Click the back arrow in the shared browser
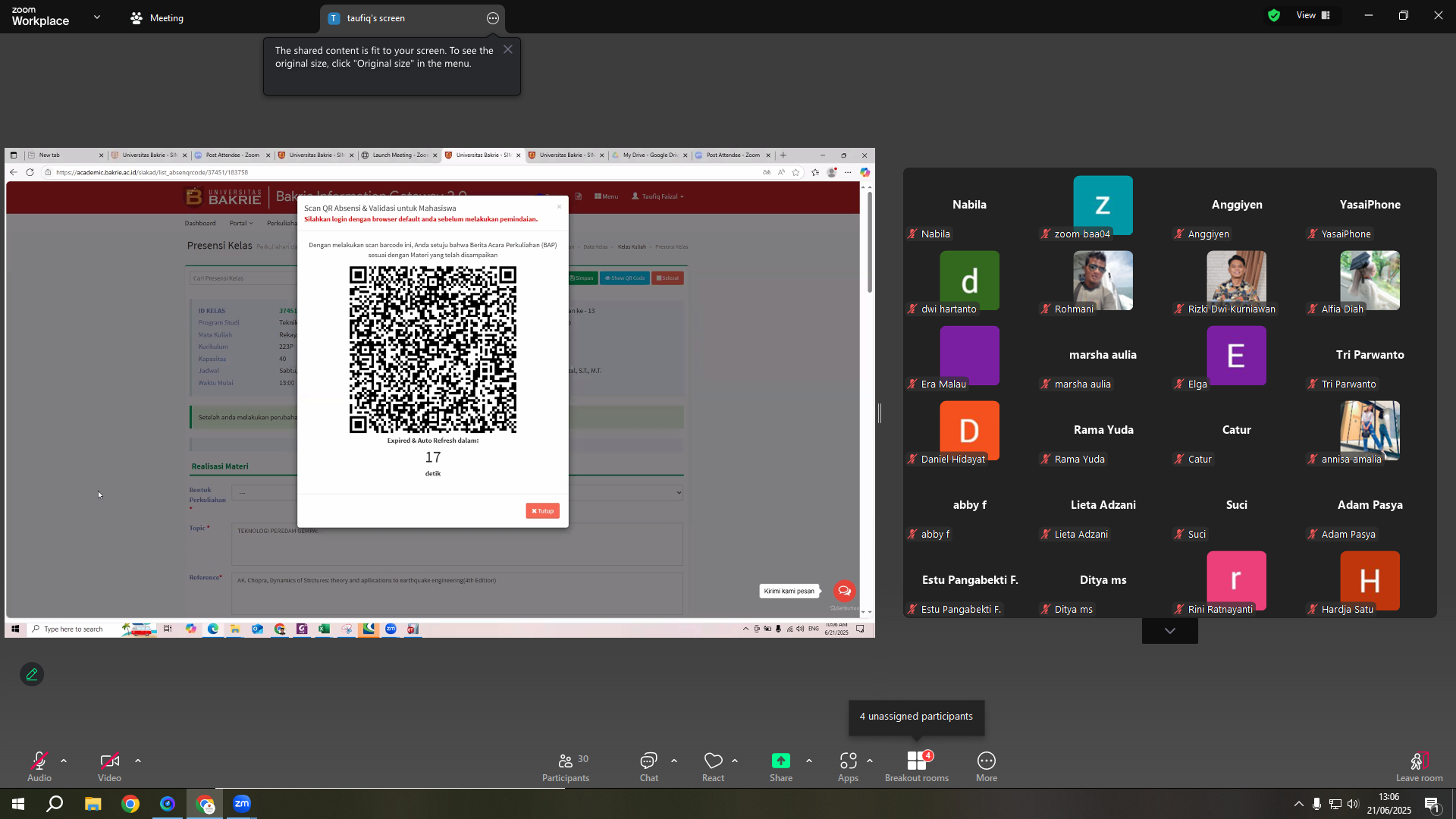Viewport: 1456px width, 819px height. pos(14,172)
